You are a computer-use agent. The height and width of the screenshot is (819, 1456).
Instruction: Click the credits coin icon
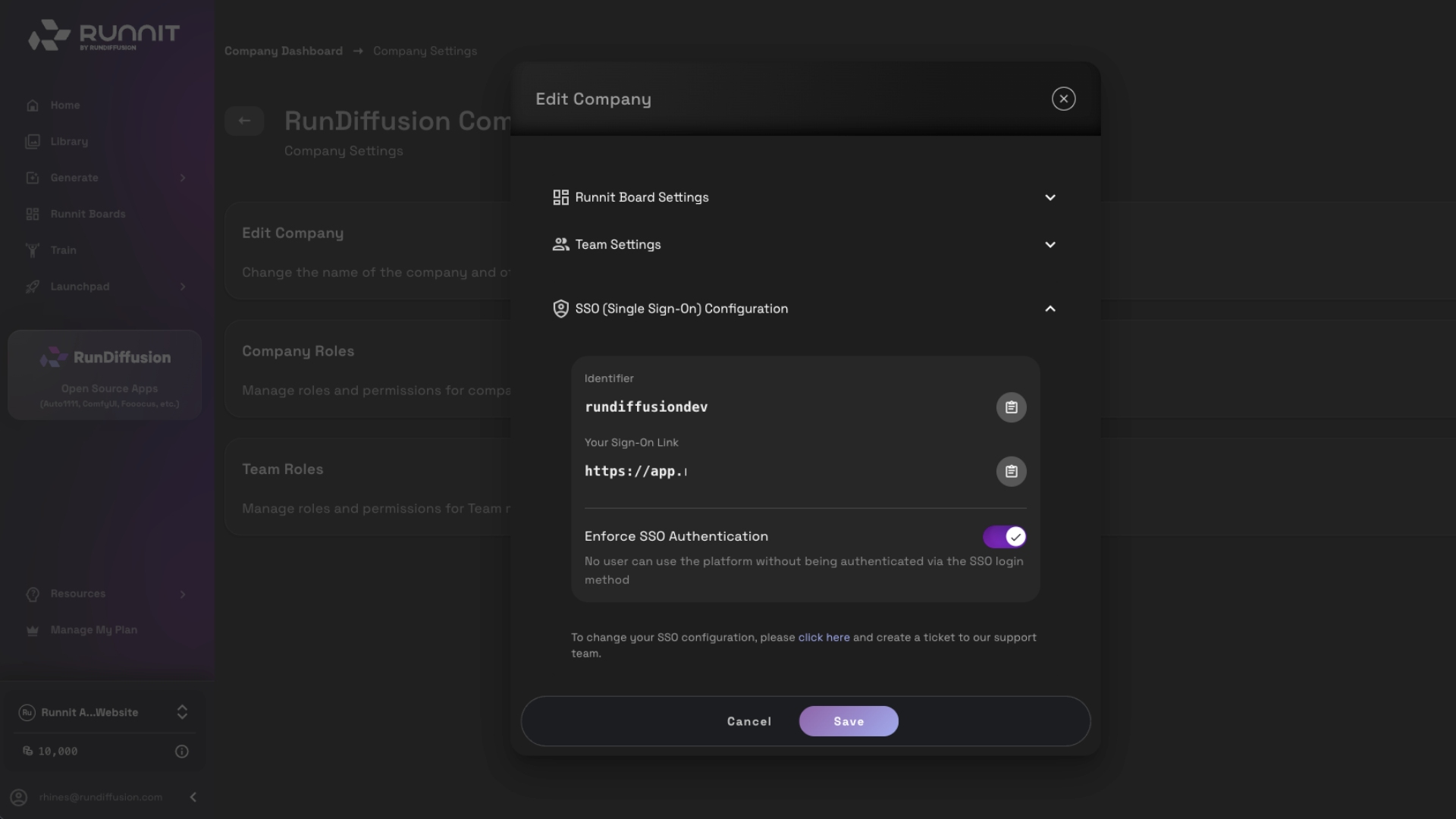28,752
